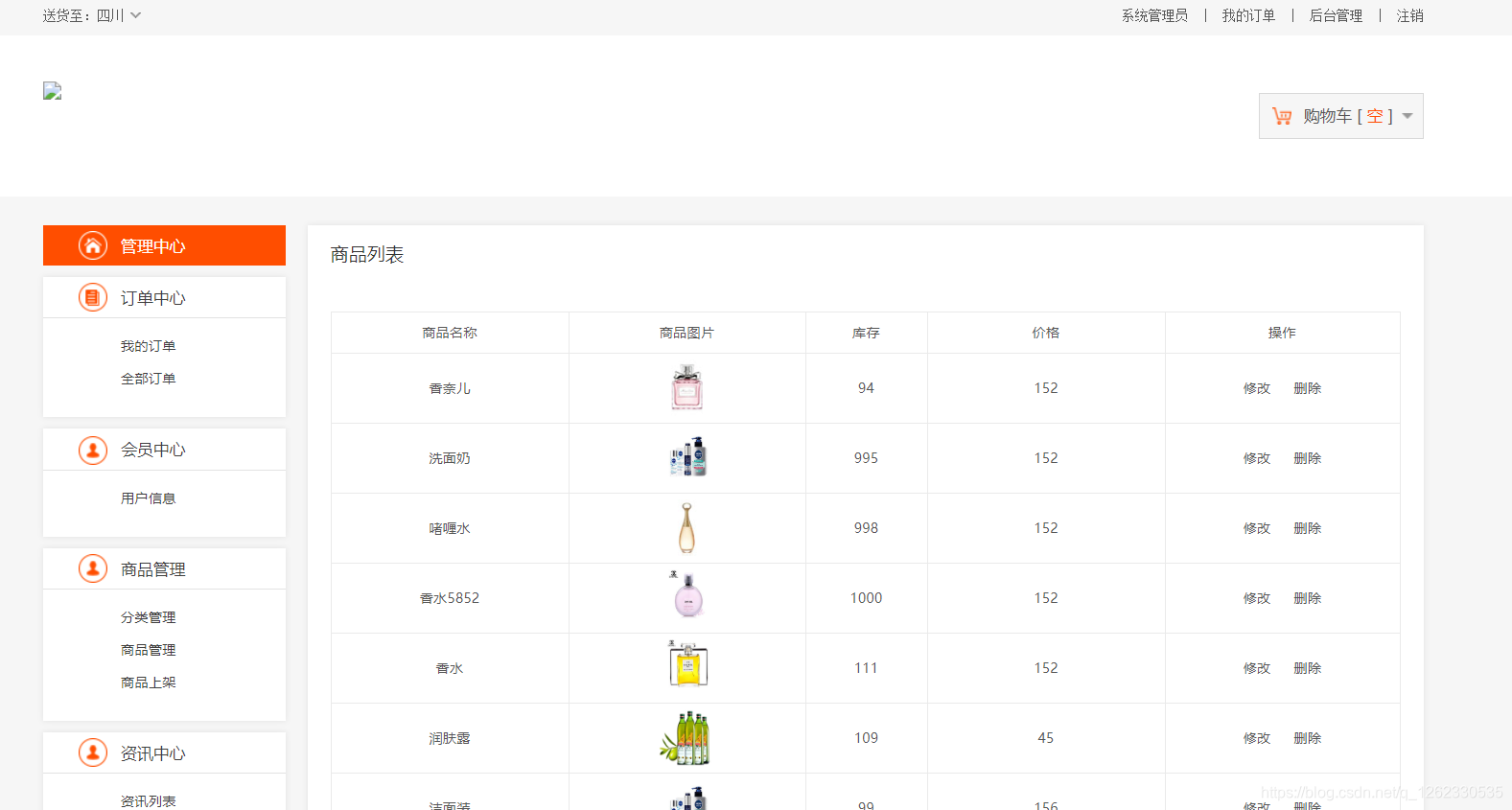
Task: Click the 啫喱水 product image
Action: [x=686, y=528]
